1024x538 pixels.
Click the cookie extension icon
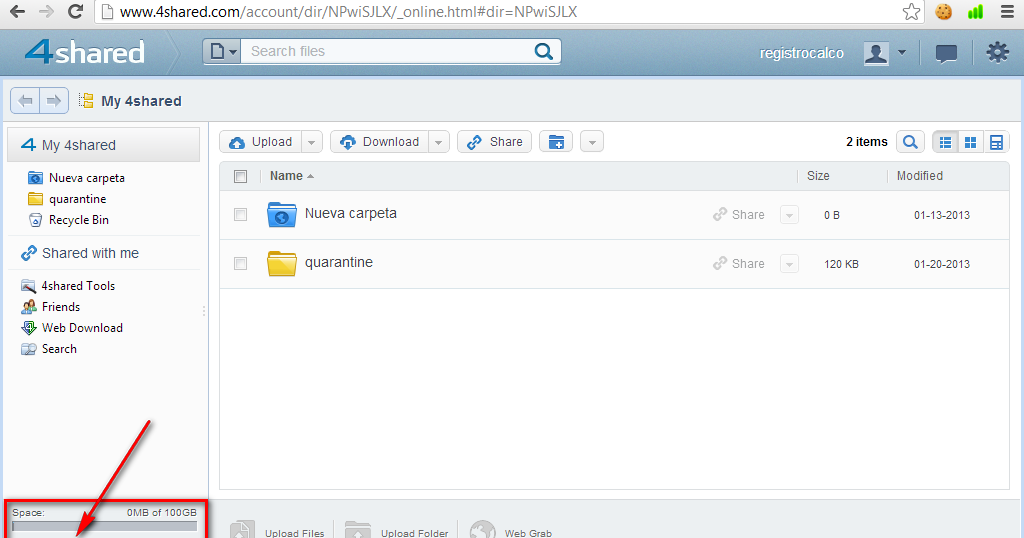(x=943, y=12)
